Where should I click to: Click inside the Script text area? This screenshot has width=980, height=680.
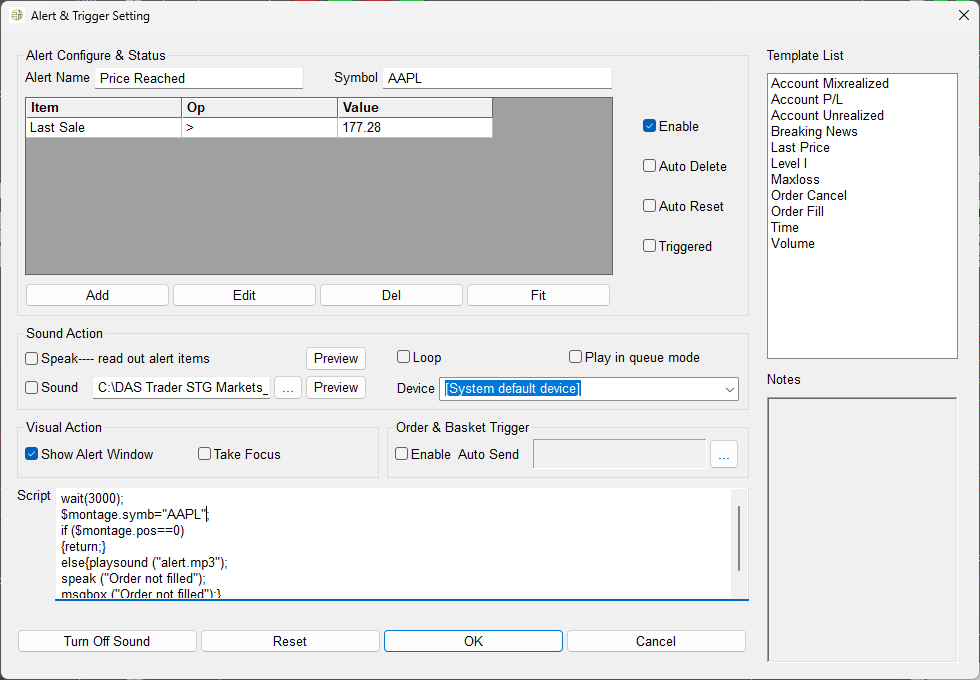click(x=394, y=544)
